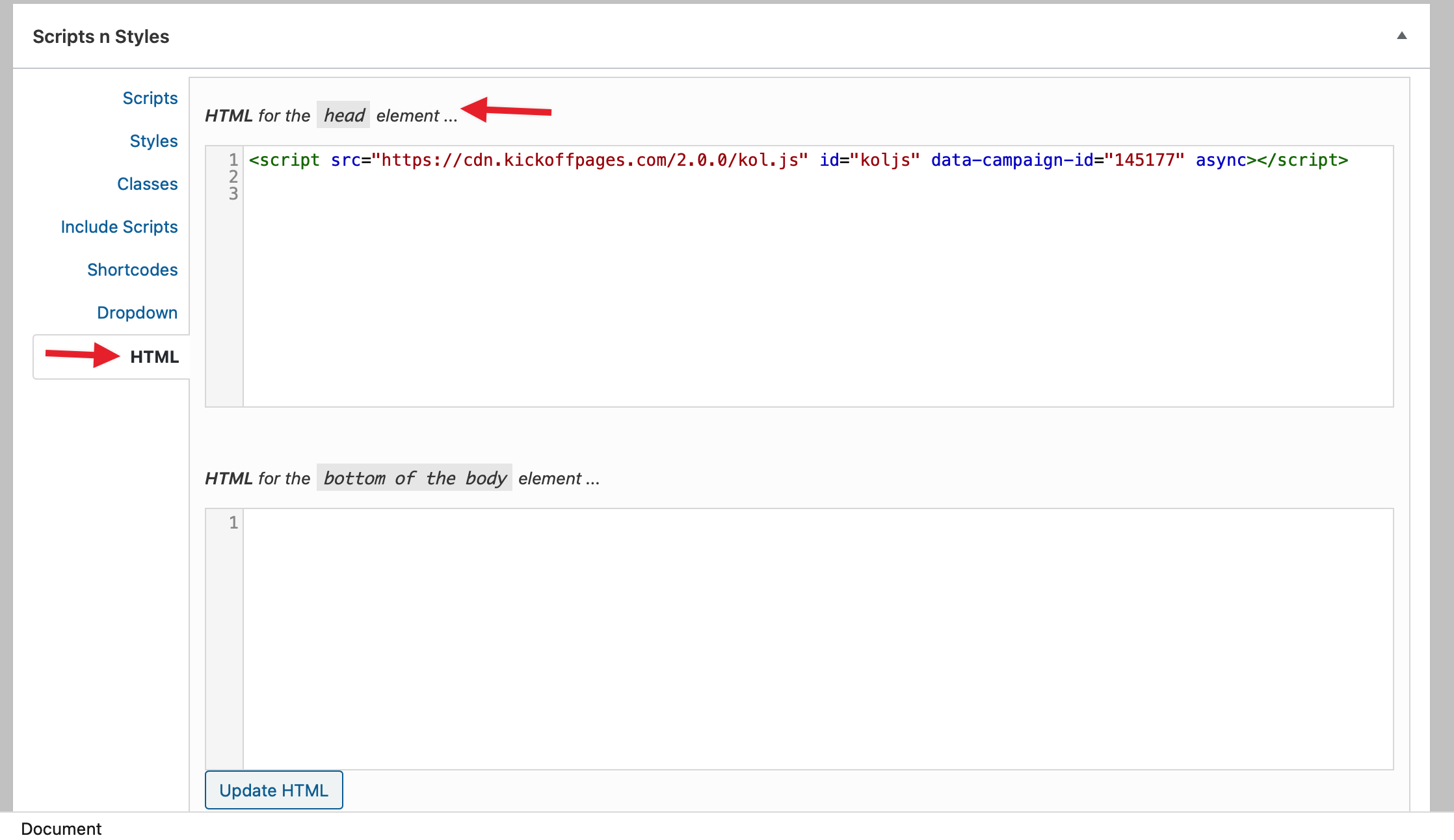Collapse the Scripts n Styles panel arrow
Viewport: 1454px width, 840px height.
[x=1402, y=36]
